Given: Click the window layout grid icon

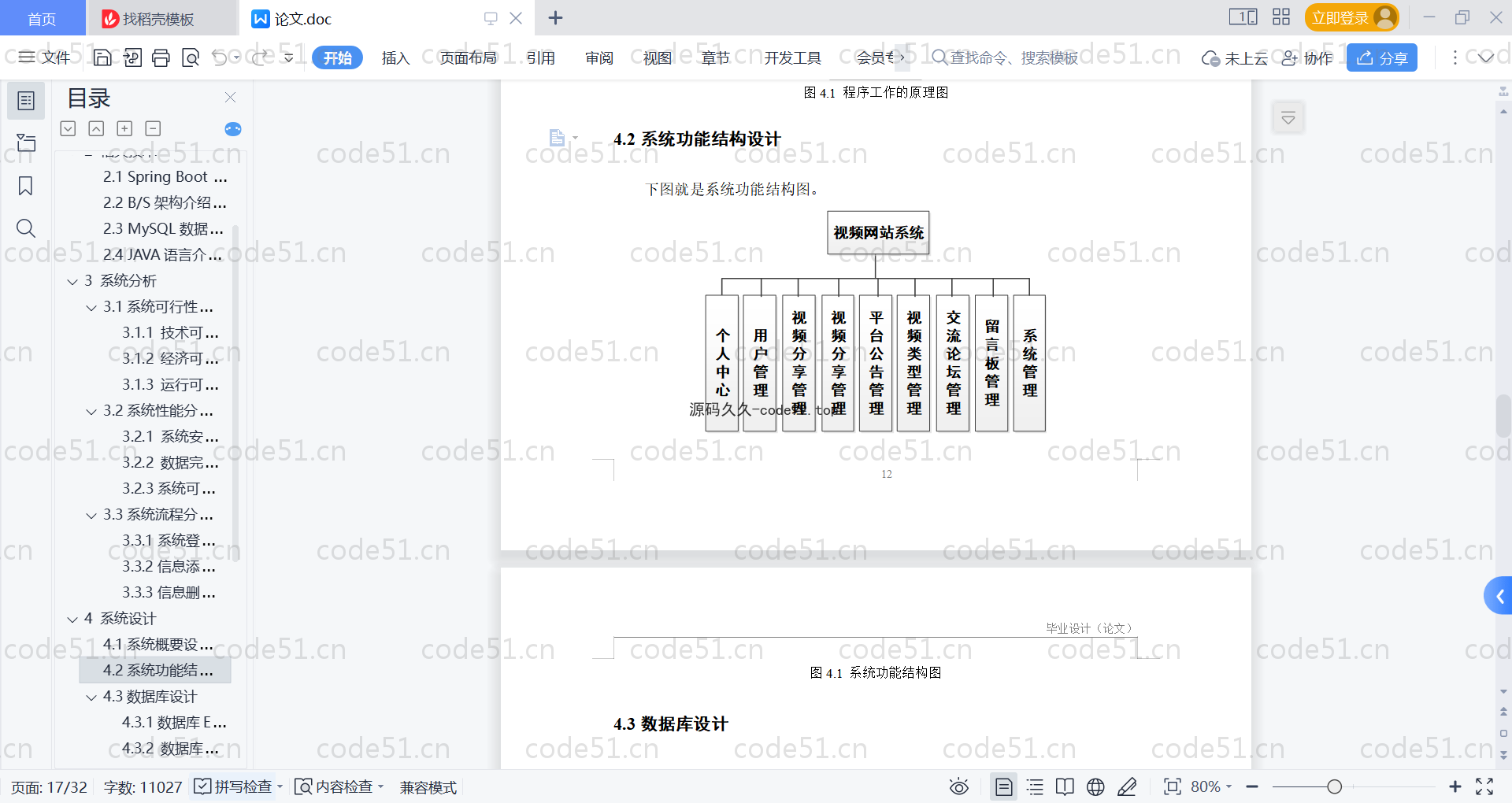Looking at the screenshot, I should tap(1281, 17).
